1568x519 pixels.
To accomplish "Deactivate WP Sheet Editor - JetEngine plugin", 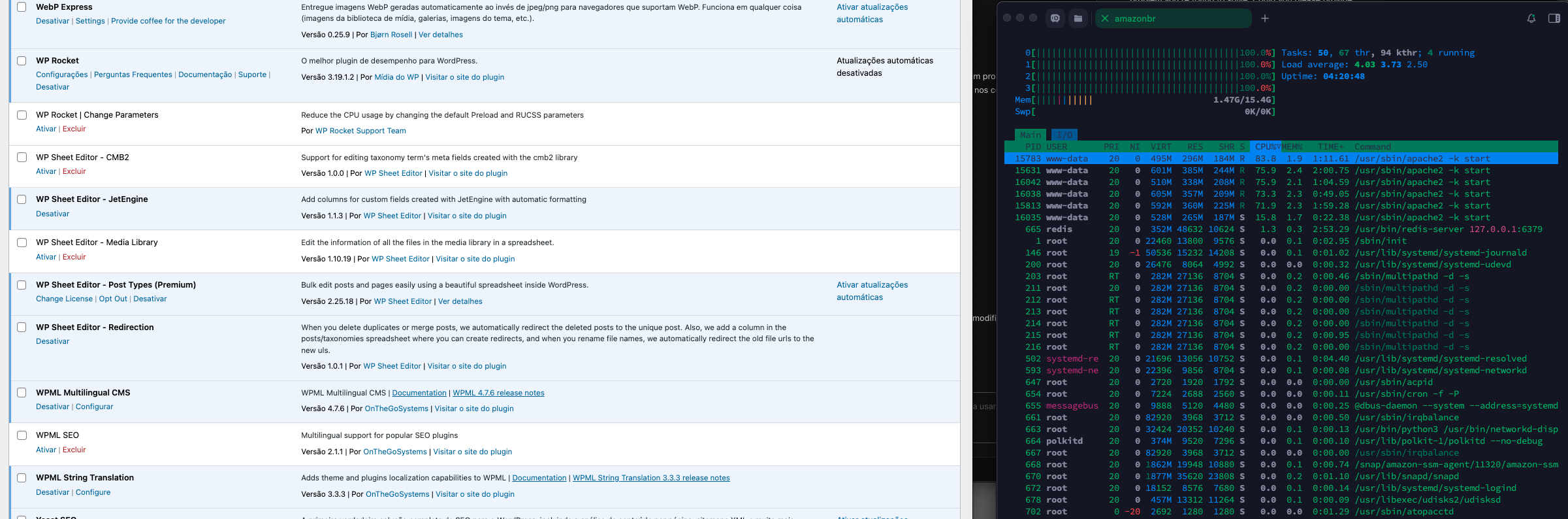I will pos(53,214).
